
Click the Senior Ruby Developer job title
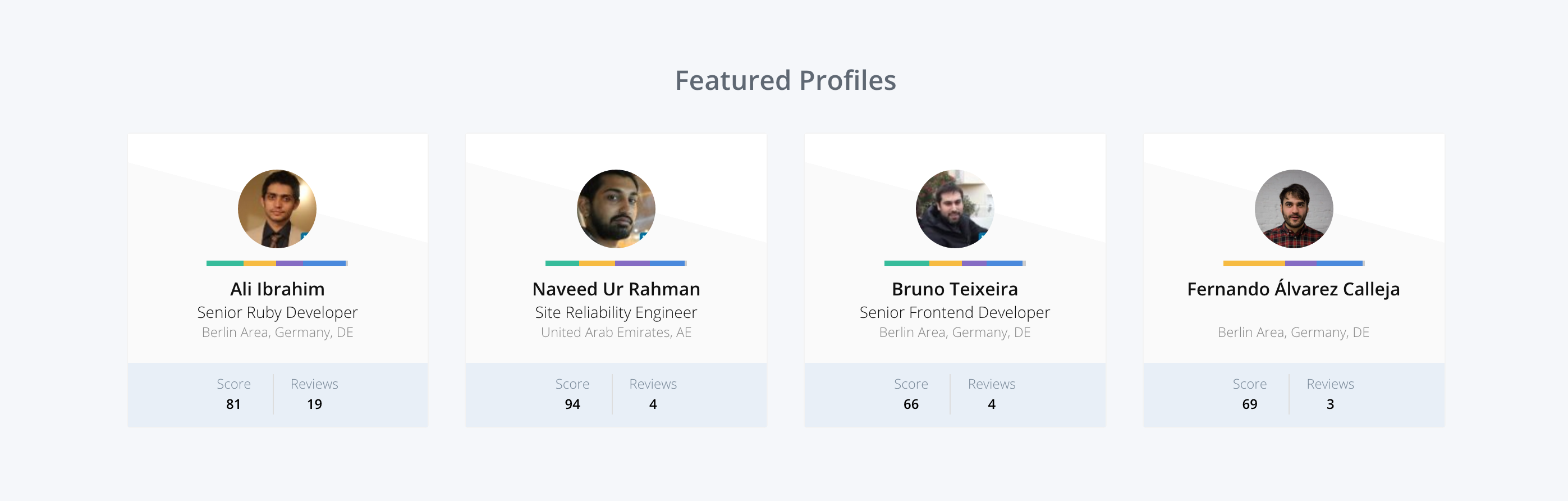point(277,312)
